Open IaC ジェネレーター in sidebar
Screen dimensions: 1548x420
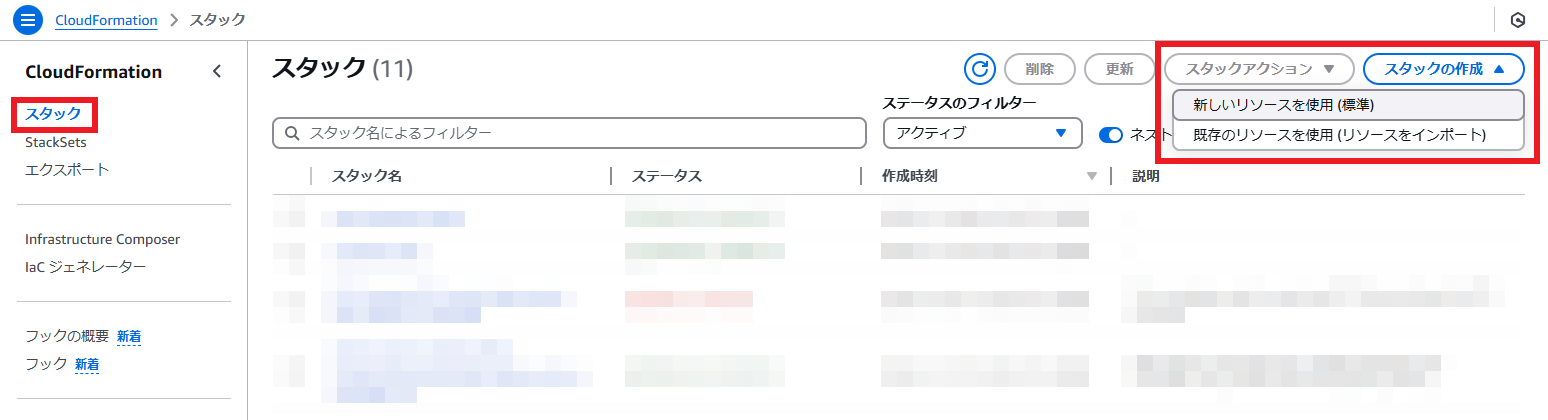(x=86, y=266)
